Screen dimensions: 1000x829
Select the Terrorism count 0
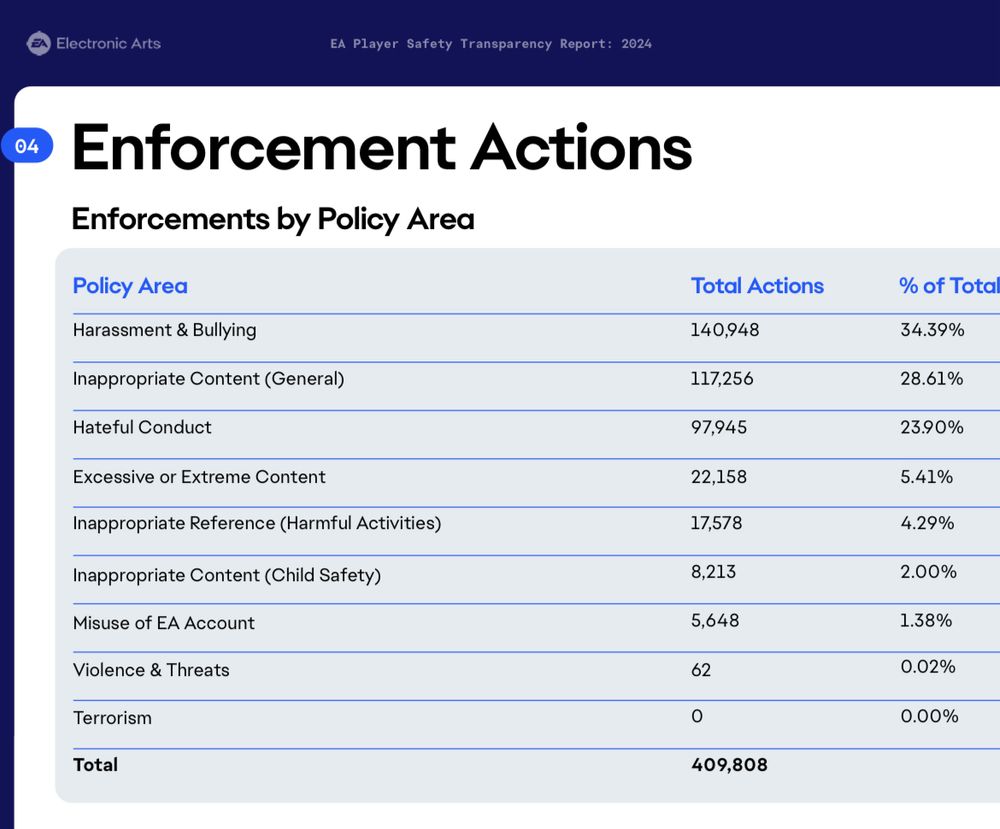(x=697, y=716)
